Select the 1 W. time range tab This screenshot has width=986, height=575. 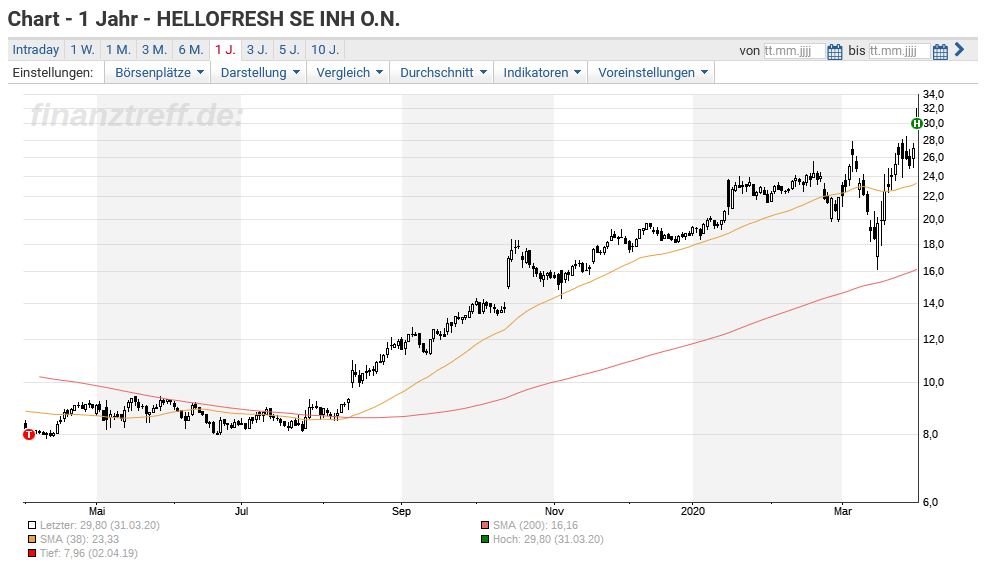[82, 50]
